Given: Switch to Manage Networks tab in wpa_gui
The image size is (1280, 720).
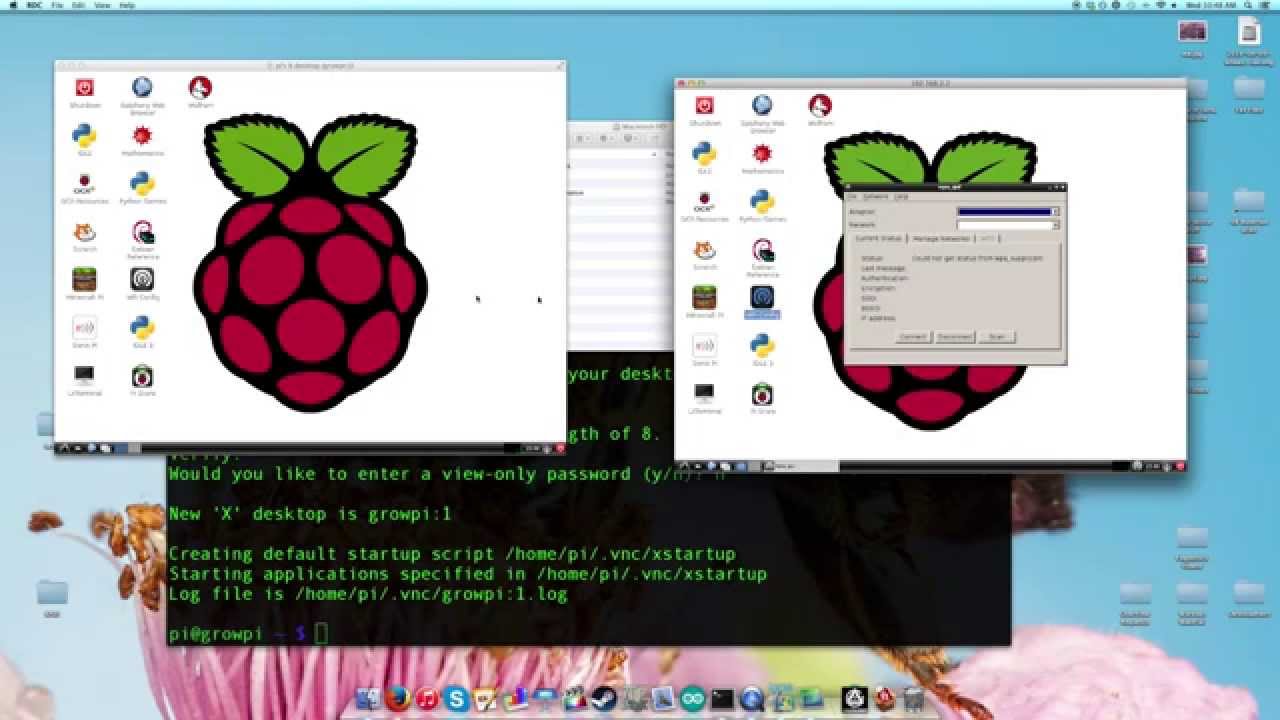Looking at the screenshot, I should [x=941, y=239].
